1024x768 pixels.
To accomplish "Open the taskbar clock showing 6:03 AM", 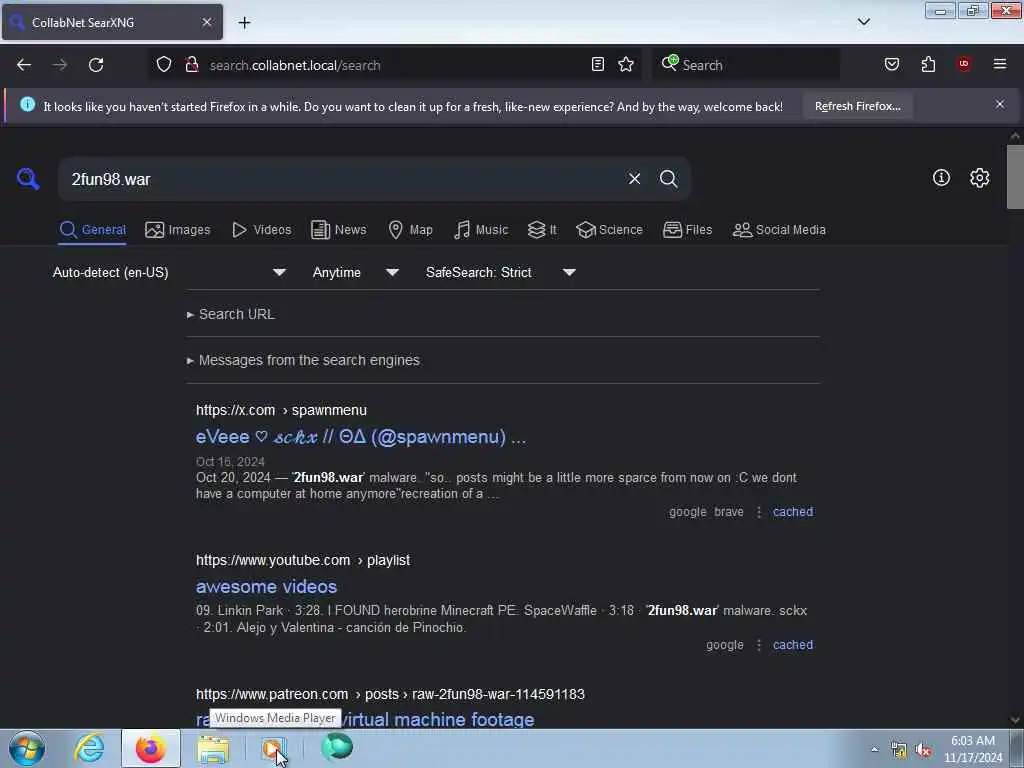I will tap(972, 749).
